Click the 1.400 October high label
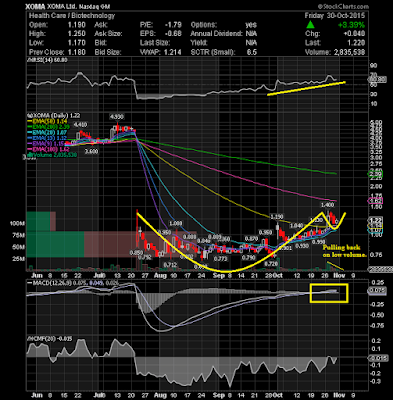The width and height of the screenshot is (393, 400). click(x=327, y=204)
